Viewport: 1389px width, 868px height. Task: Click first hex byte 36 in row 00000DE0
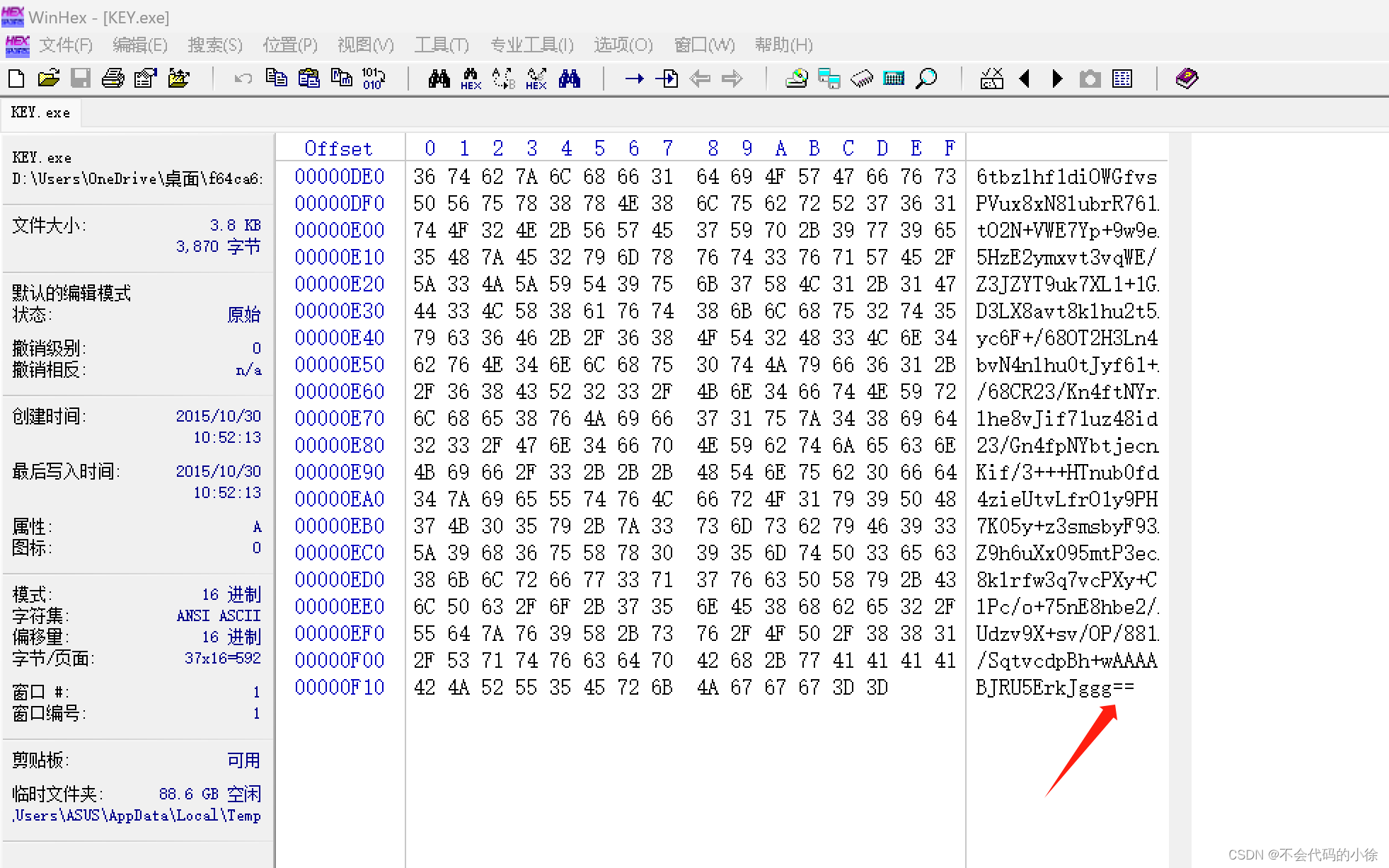[425, 176]
